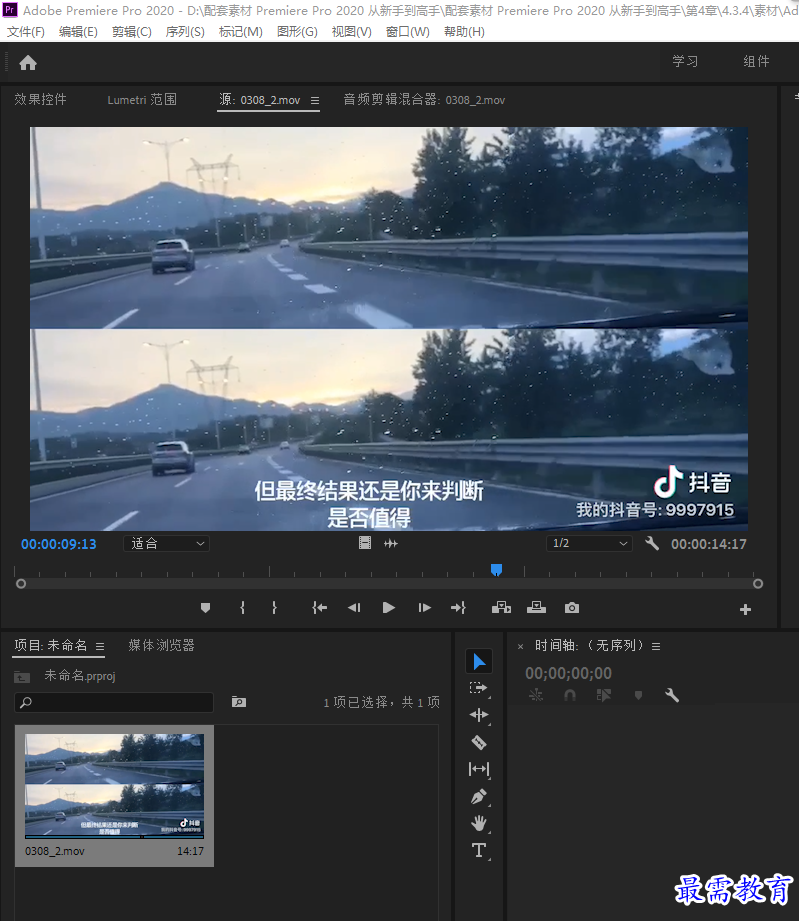799x921 pixels.
Task: Select the Ripple Edit tool
Action: pos(479,715)
